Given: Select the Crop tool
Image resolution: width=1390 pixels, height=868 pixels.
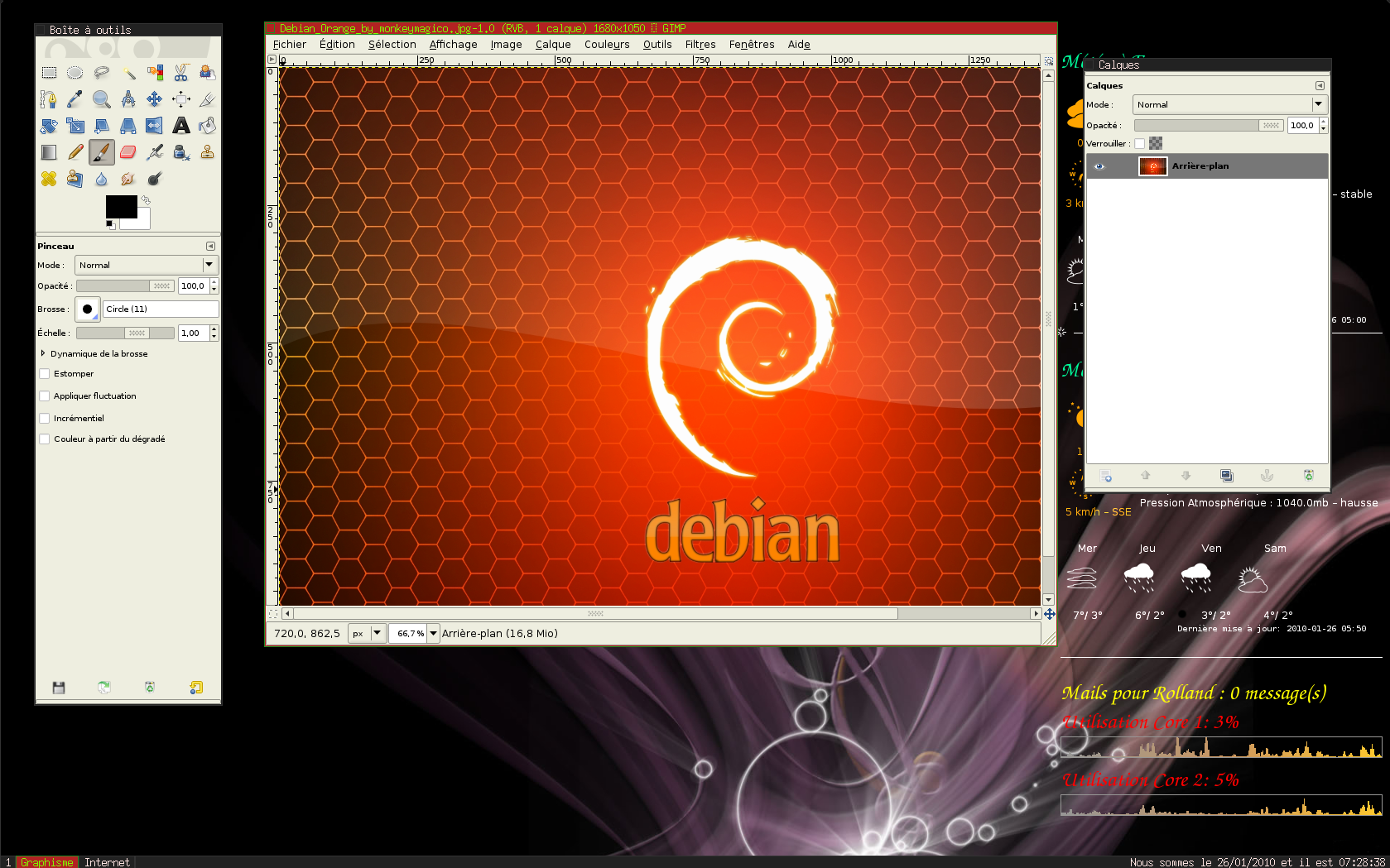Looking at the screenshot, I should tap(208, 99).
